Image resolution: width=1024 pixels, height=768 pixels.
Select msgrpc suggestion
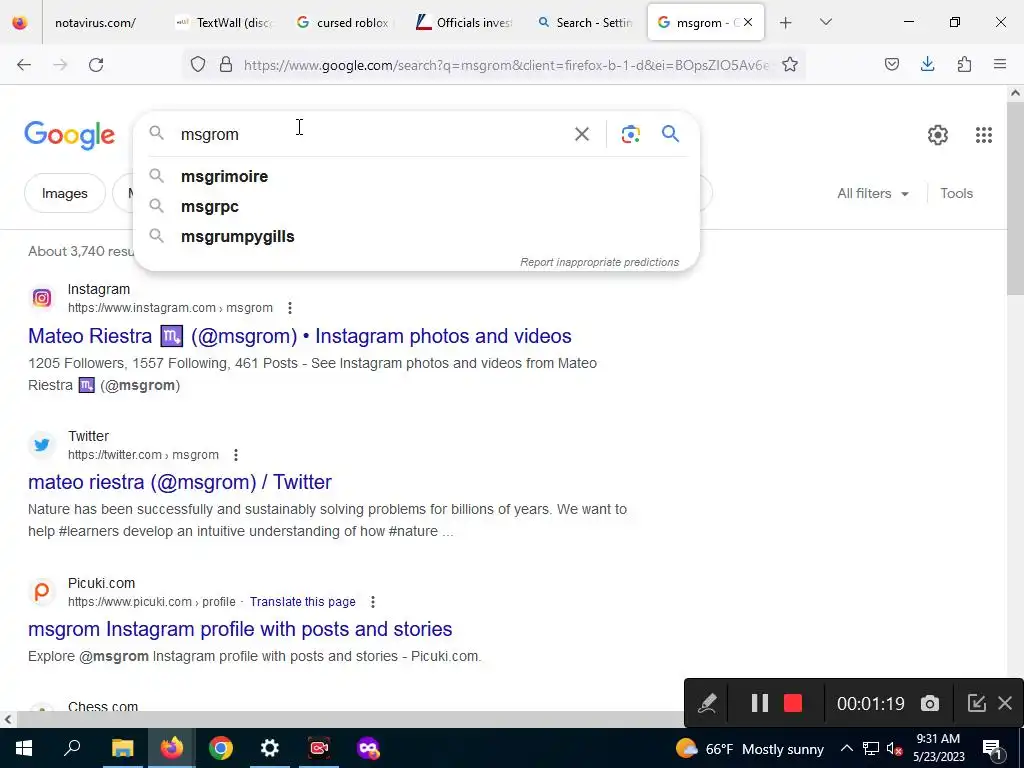[417, 206]
